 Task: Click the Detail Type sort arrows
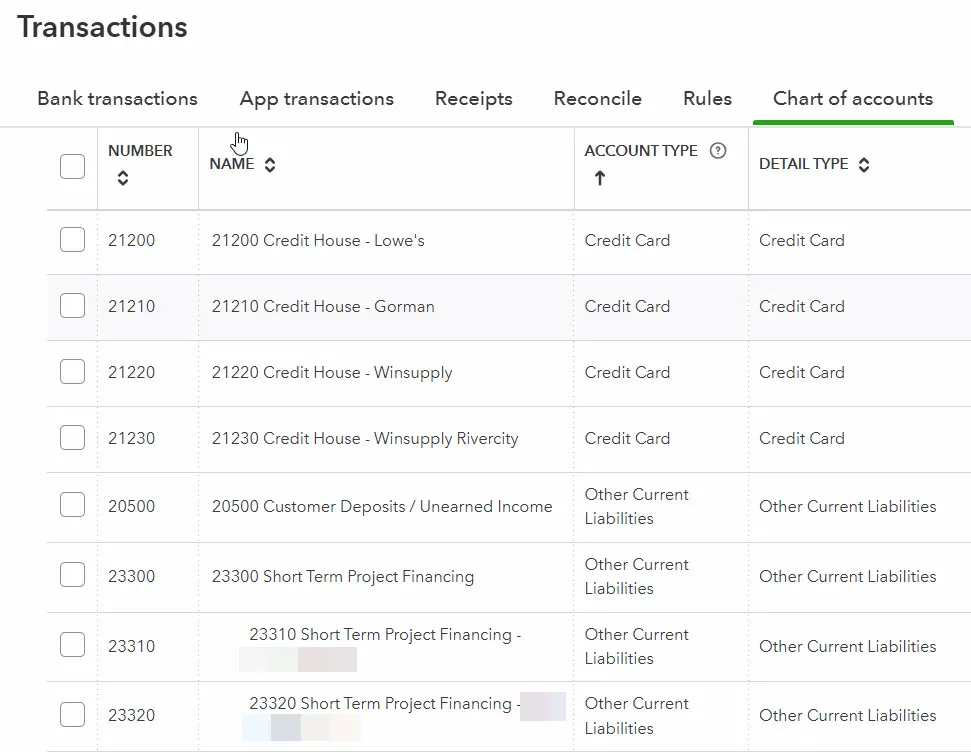click(864, 165)
